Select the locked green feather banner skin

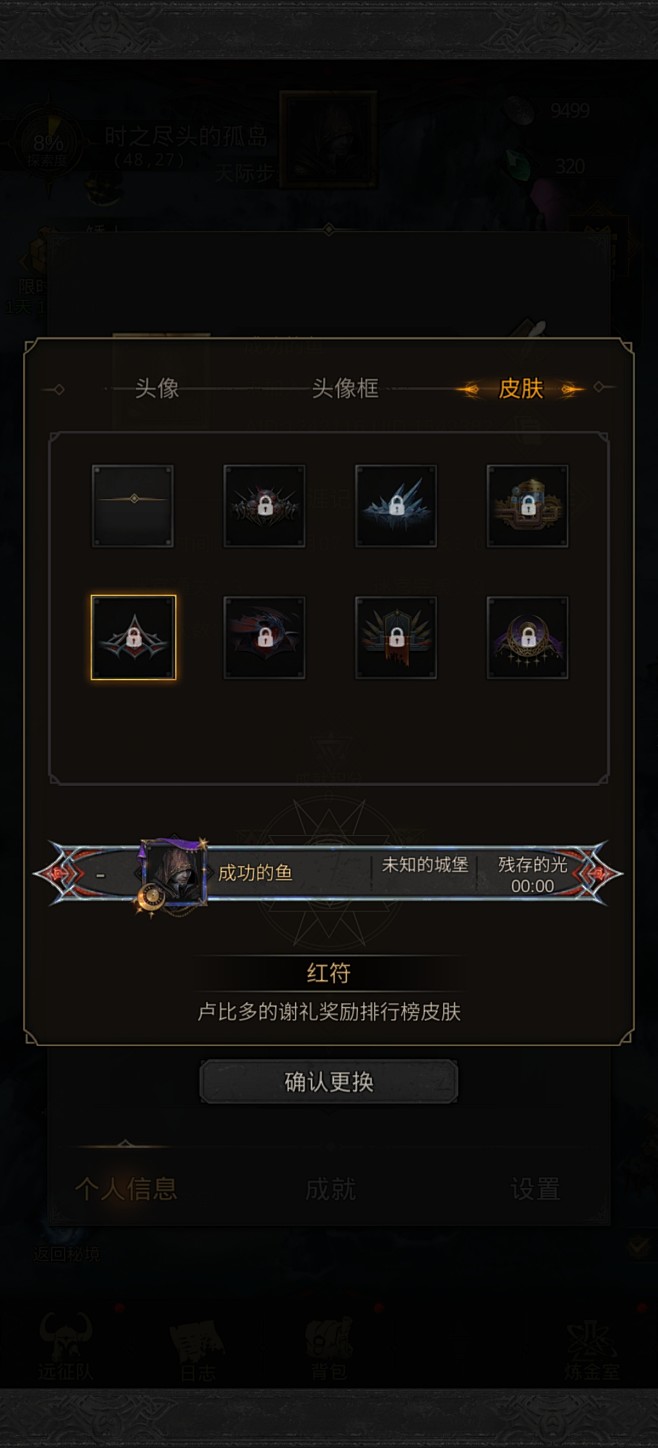coord(396,638)
